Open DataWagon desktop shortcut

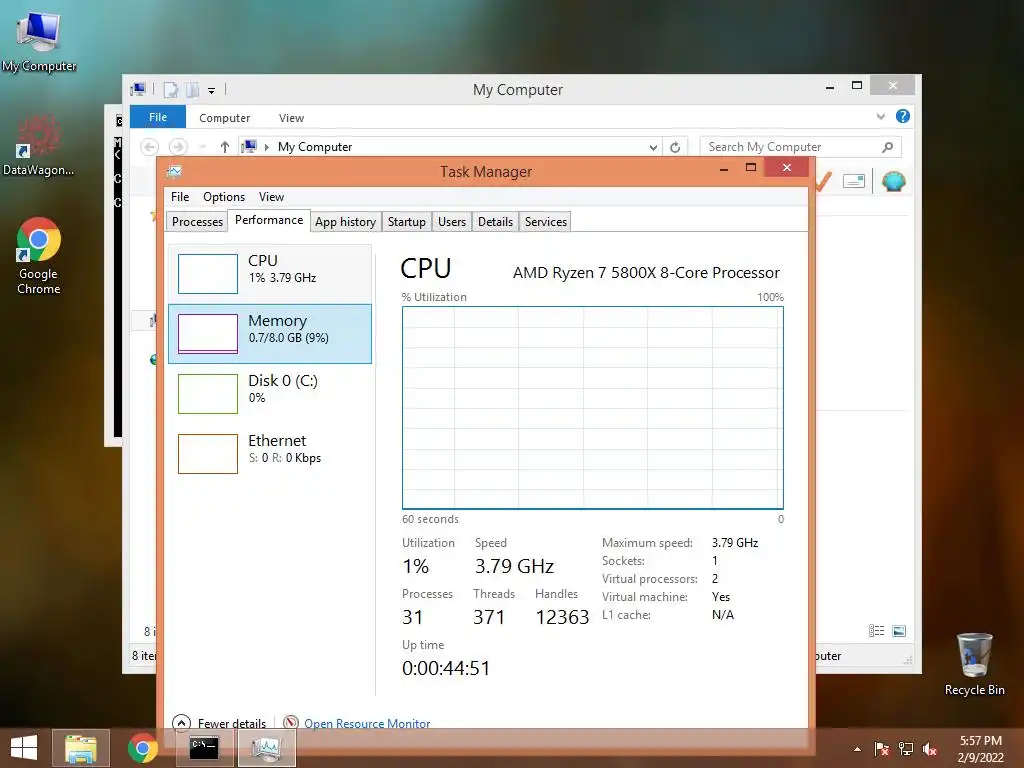point(39,145)
